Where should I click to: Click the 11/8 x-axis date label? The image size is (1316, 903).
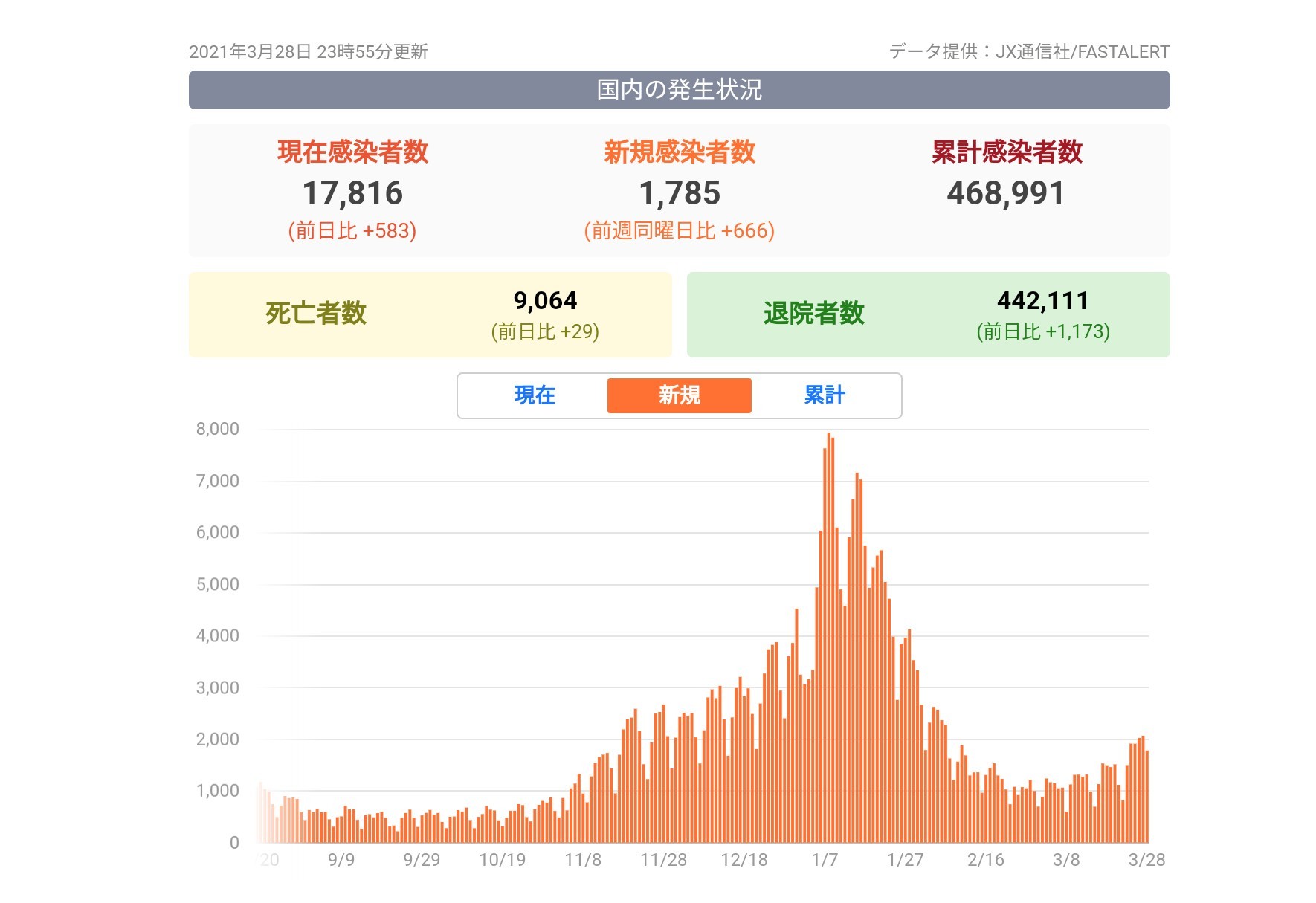(x=583, y=860)
